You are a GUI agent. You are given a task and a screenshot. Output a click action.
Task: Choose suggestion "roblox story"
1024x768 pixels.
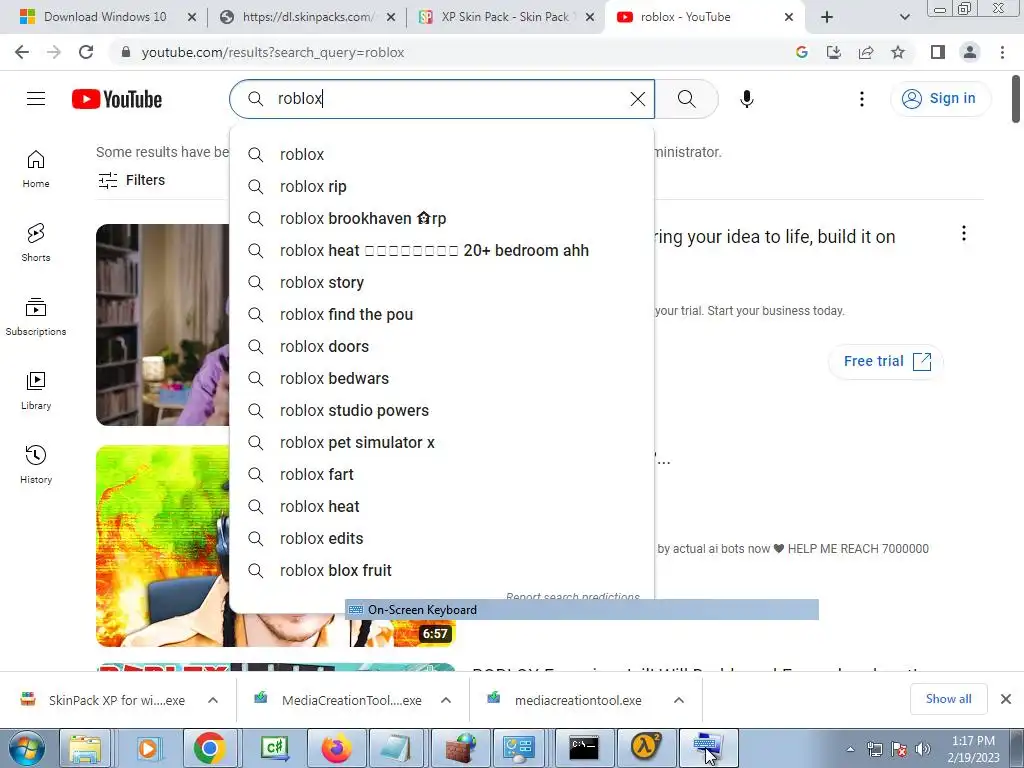point(441,283)
